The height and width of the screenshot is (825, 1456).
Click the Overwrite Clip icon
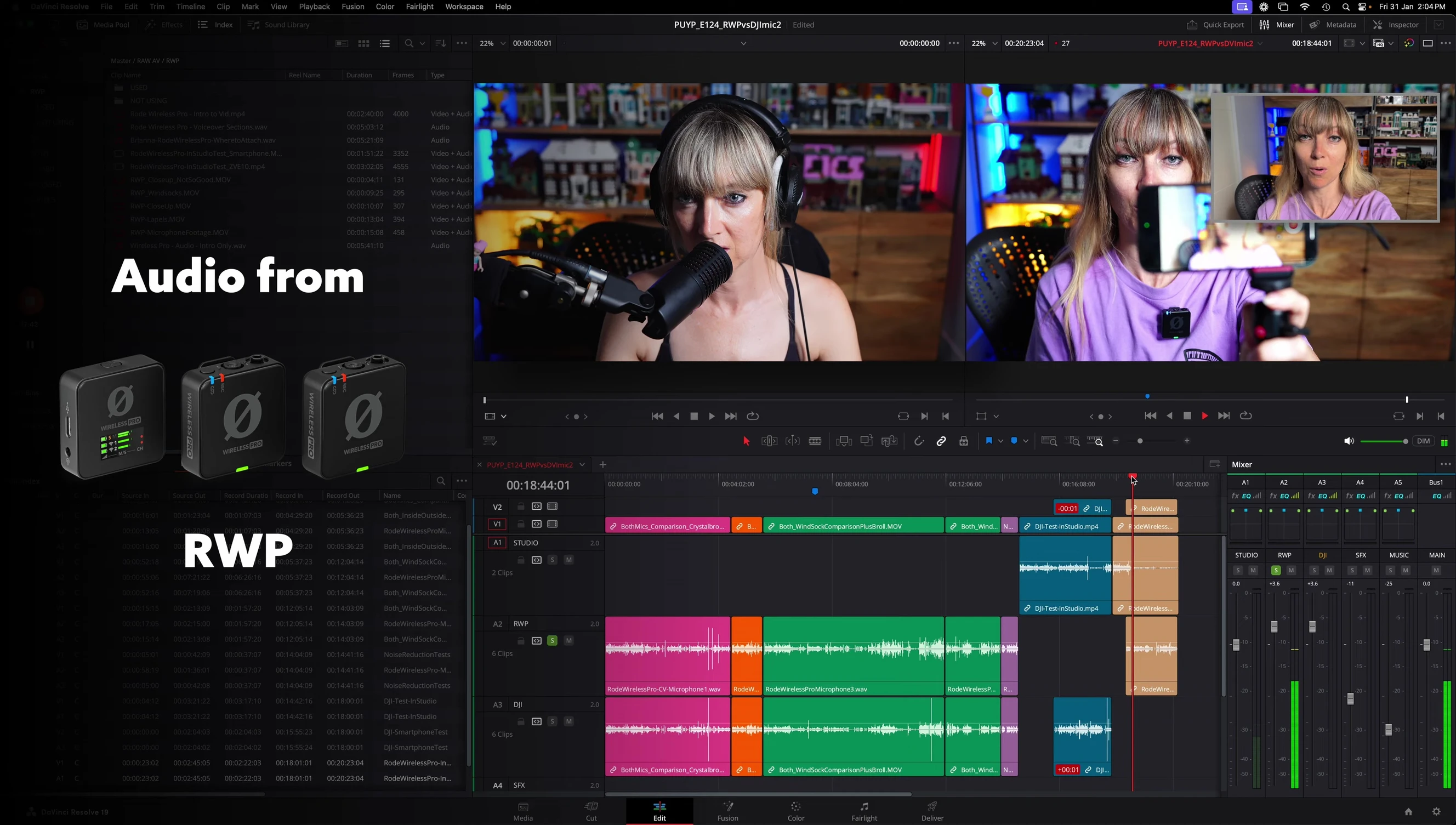tap(866, 441)
